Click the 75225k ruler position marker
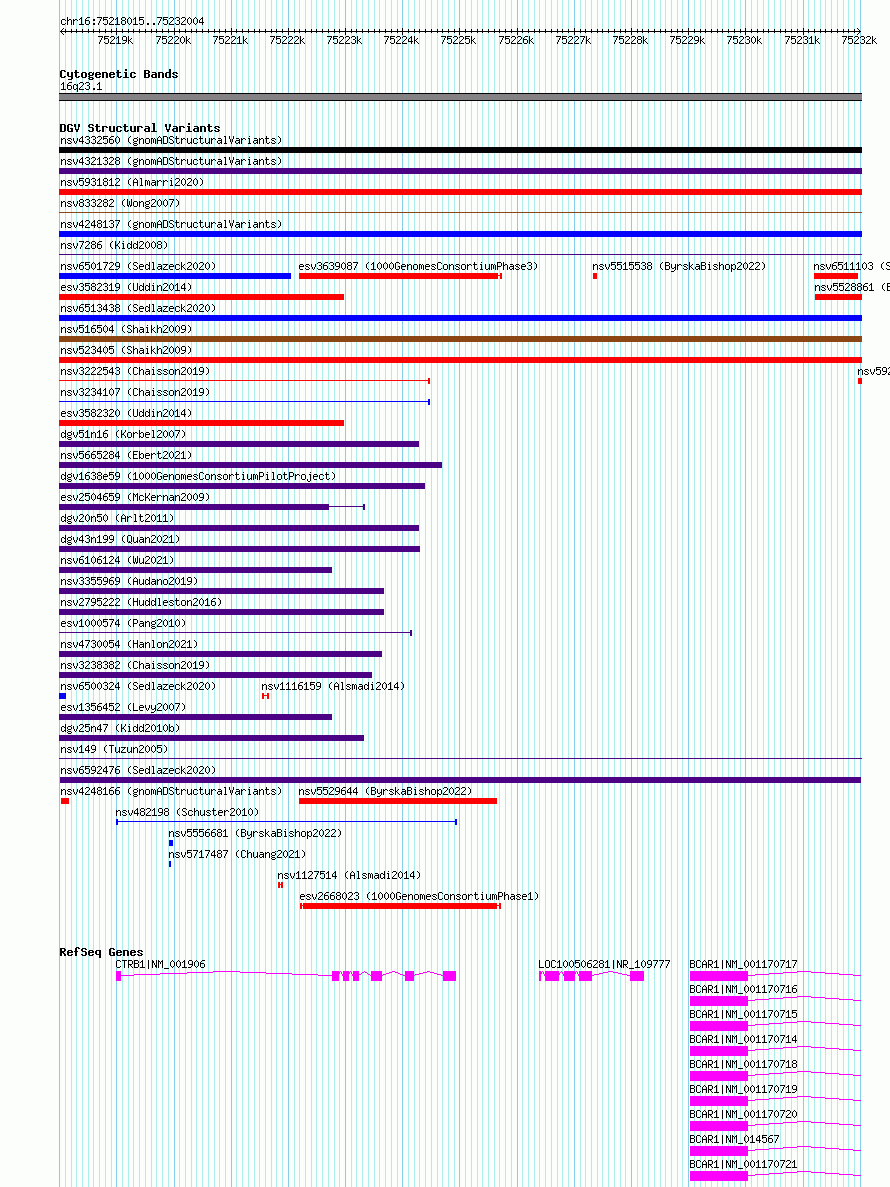Viewport: 890px width, 1187px height. click(459, 40)
